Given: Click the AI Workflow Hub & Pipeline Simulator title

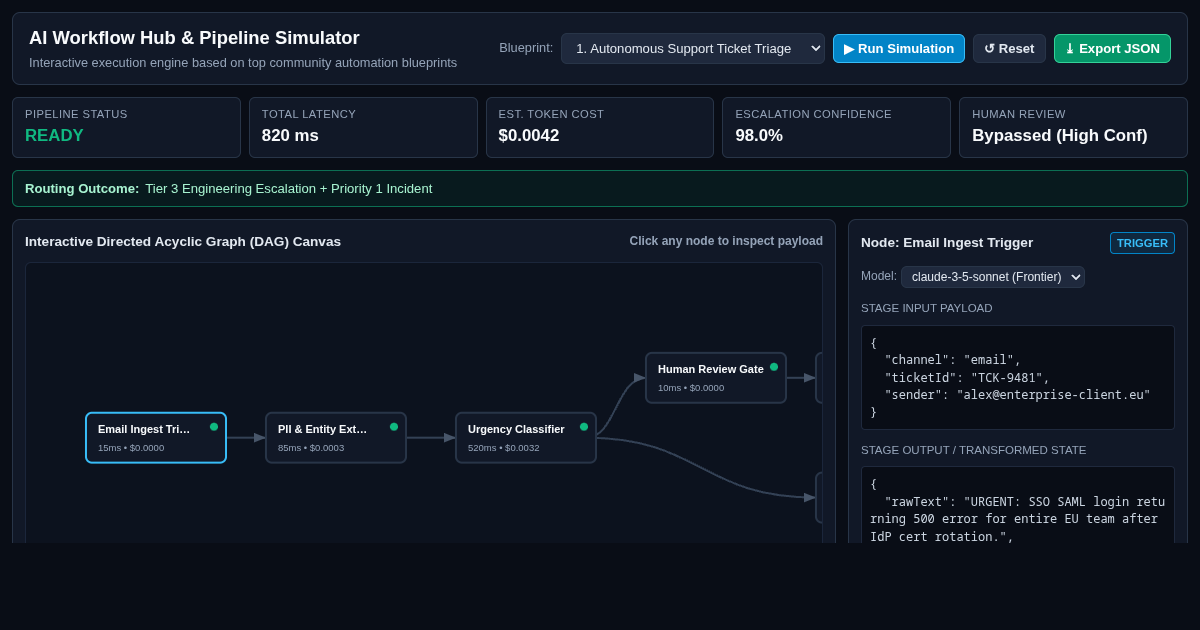Looking at the screenshot, I should [x=194, y=38].
